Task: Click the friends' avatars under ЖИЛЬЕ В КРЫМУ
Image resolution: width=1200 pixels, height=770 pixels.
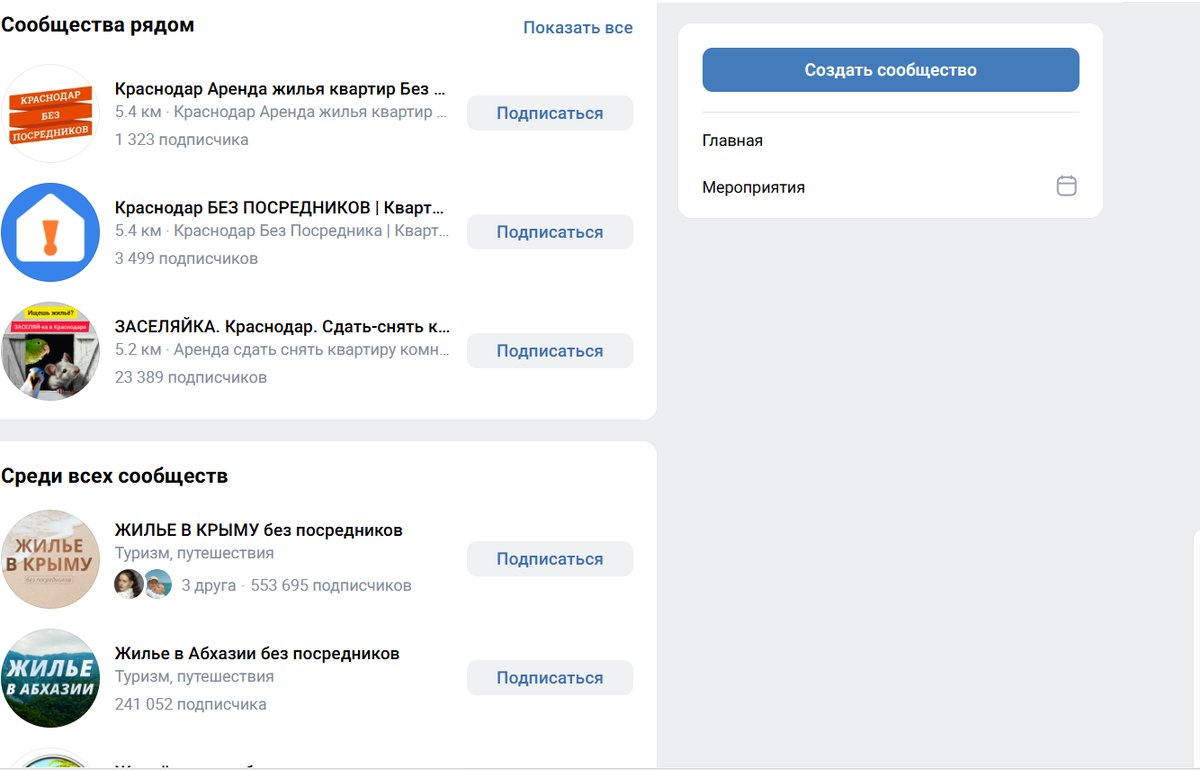Action: click(x=144, y=584)
